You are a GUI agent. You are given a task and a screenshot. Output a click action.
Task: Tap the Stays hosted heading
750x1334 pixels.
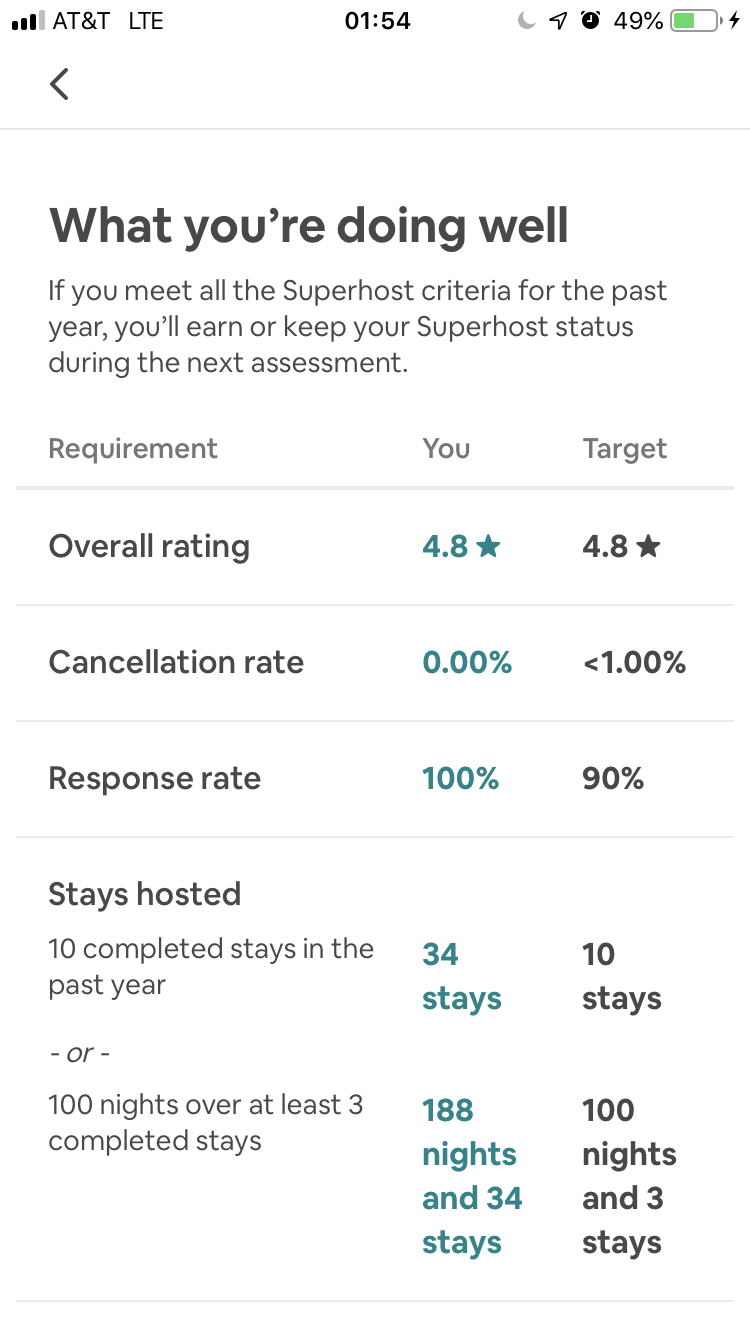(144, 894)
